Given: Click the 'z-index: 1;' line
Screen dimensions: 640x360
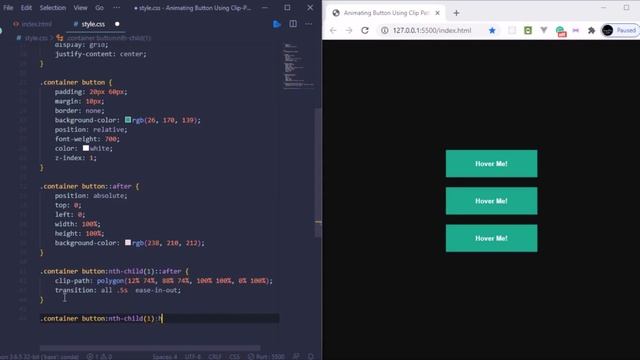Looking at the screenshot, I should coord(76,158).
